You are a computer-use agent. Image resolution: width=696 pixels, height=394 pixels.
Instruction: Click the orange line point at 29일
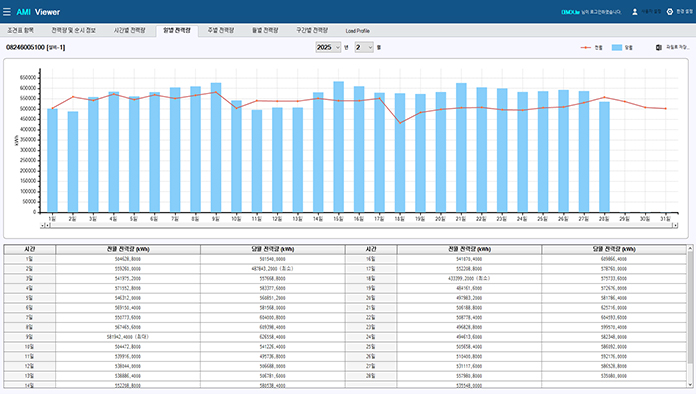click(x=625, y=102)
